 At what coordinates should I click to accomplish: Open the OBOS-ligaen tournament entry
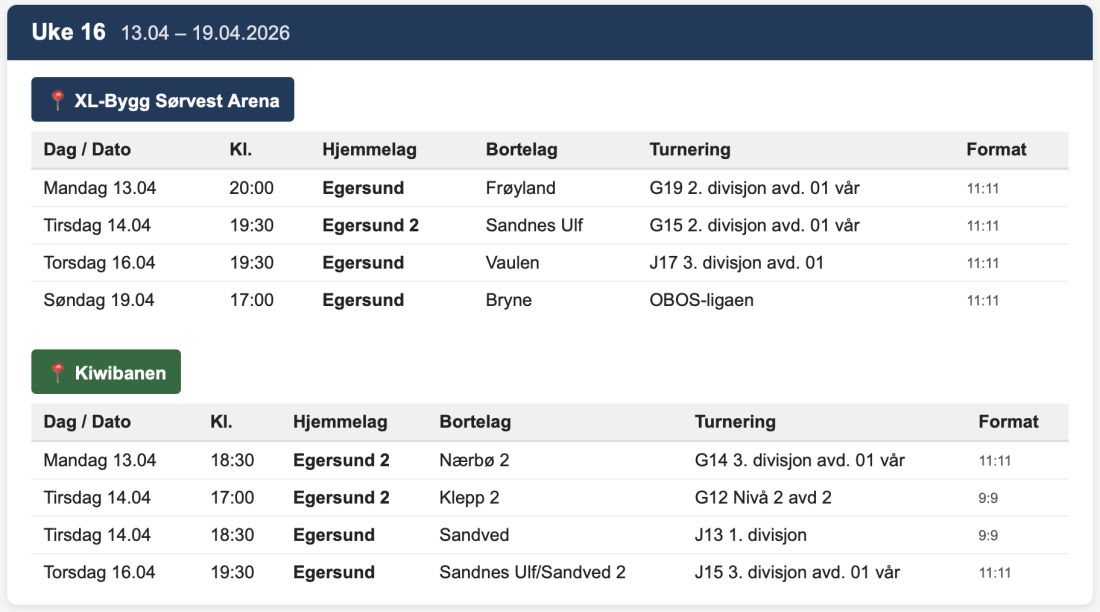701,300
